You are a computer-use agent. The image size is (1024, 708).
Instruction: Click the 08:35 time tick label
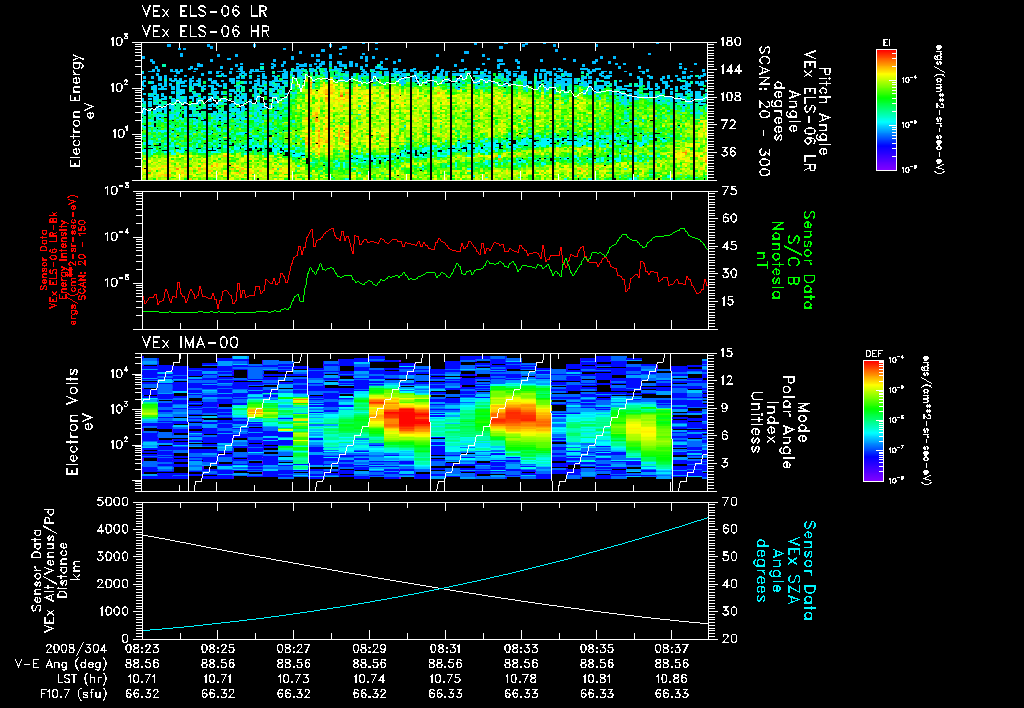click(x=596, y=649)
